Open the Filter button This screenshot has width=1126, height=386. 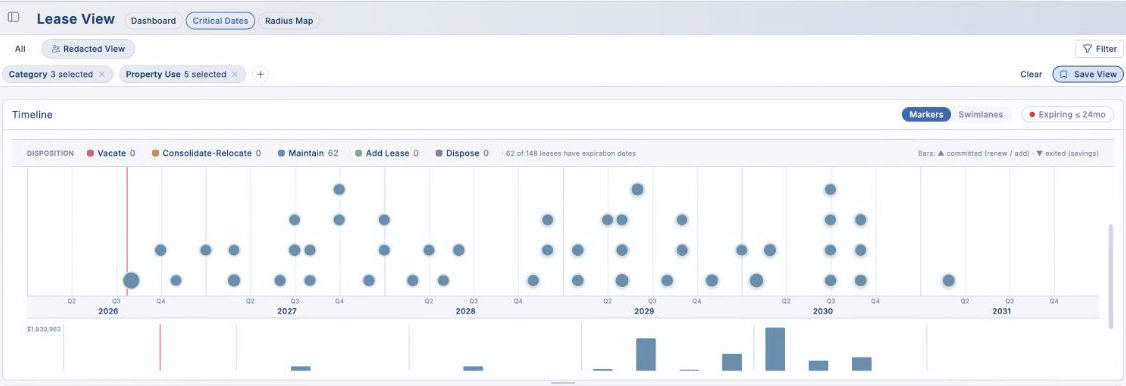click(1099, 49)
